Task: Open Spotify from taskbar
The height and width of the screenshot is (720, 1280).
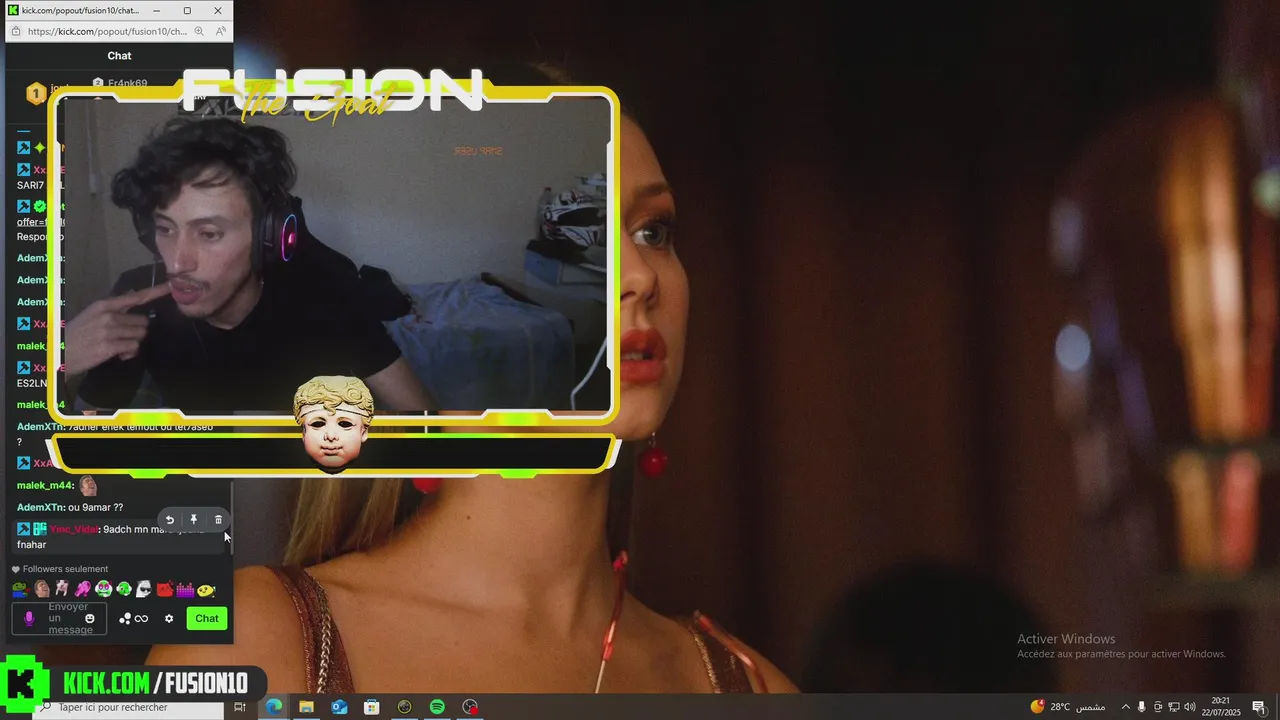Action: coord(437,707)
